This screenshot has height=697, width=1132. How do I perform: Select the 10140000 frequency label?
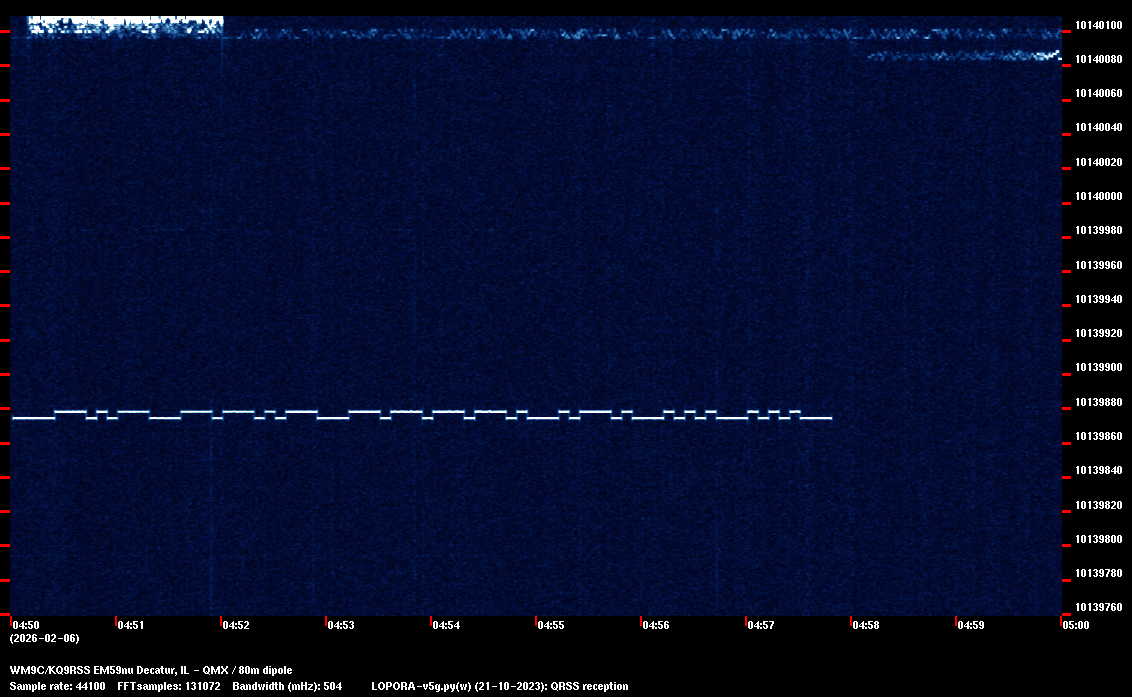[1097, 196]
